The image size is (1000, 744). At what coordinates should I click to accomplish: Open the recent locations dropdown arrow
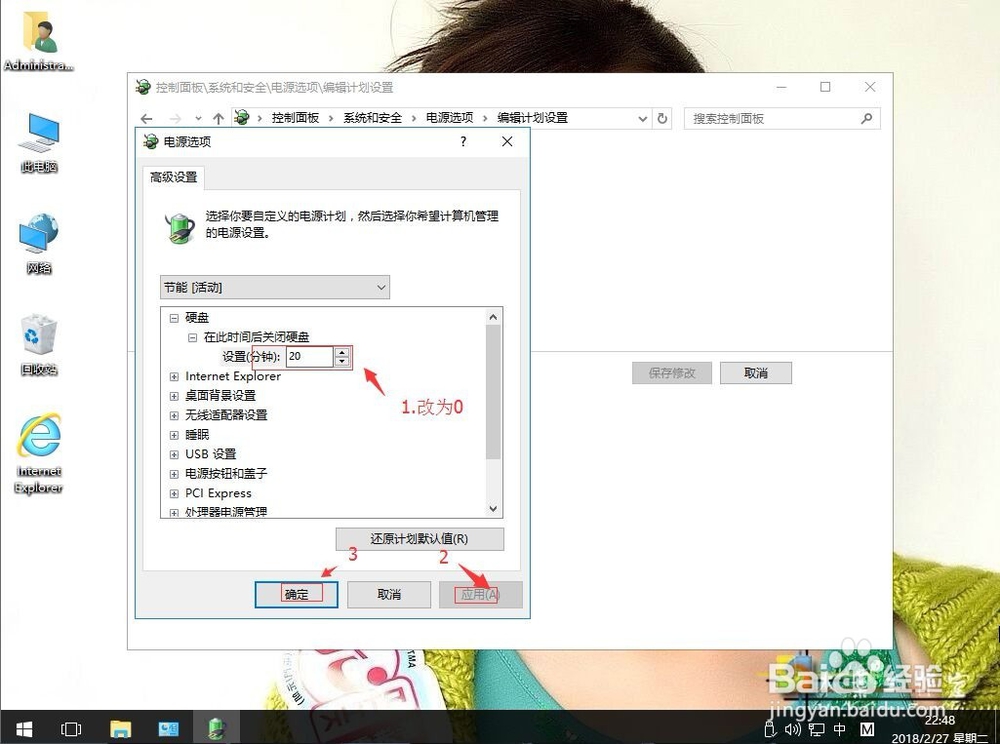(x=198, y=119)
